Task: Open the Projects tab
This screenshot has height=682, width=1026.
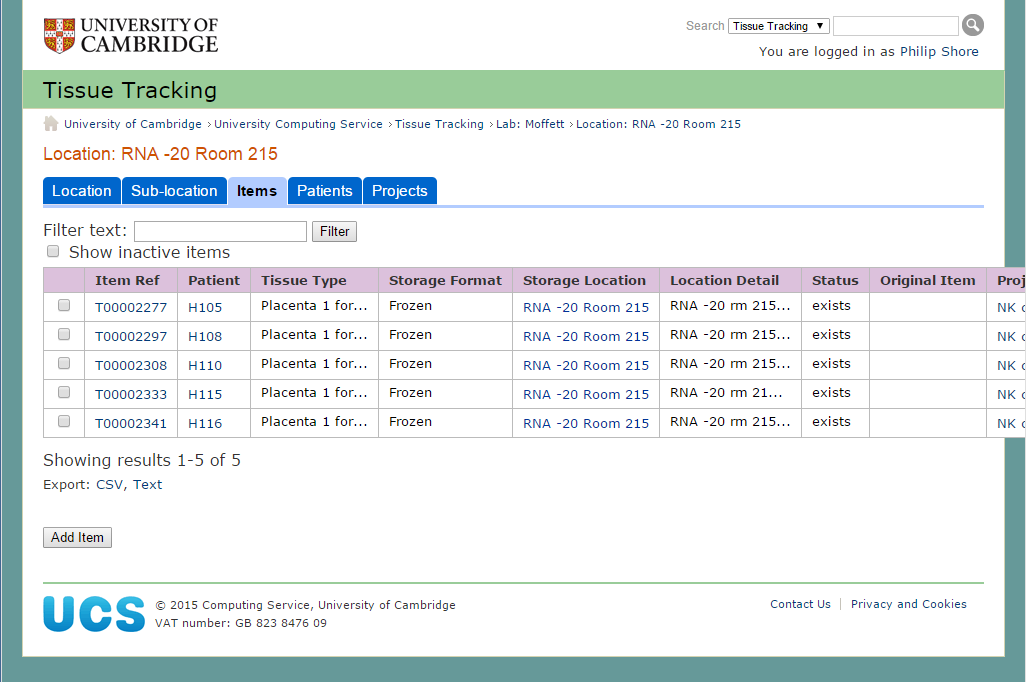Action: tap(400, 191)
